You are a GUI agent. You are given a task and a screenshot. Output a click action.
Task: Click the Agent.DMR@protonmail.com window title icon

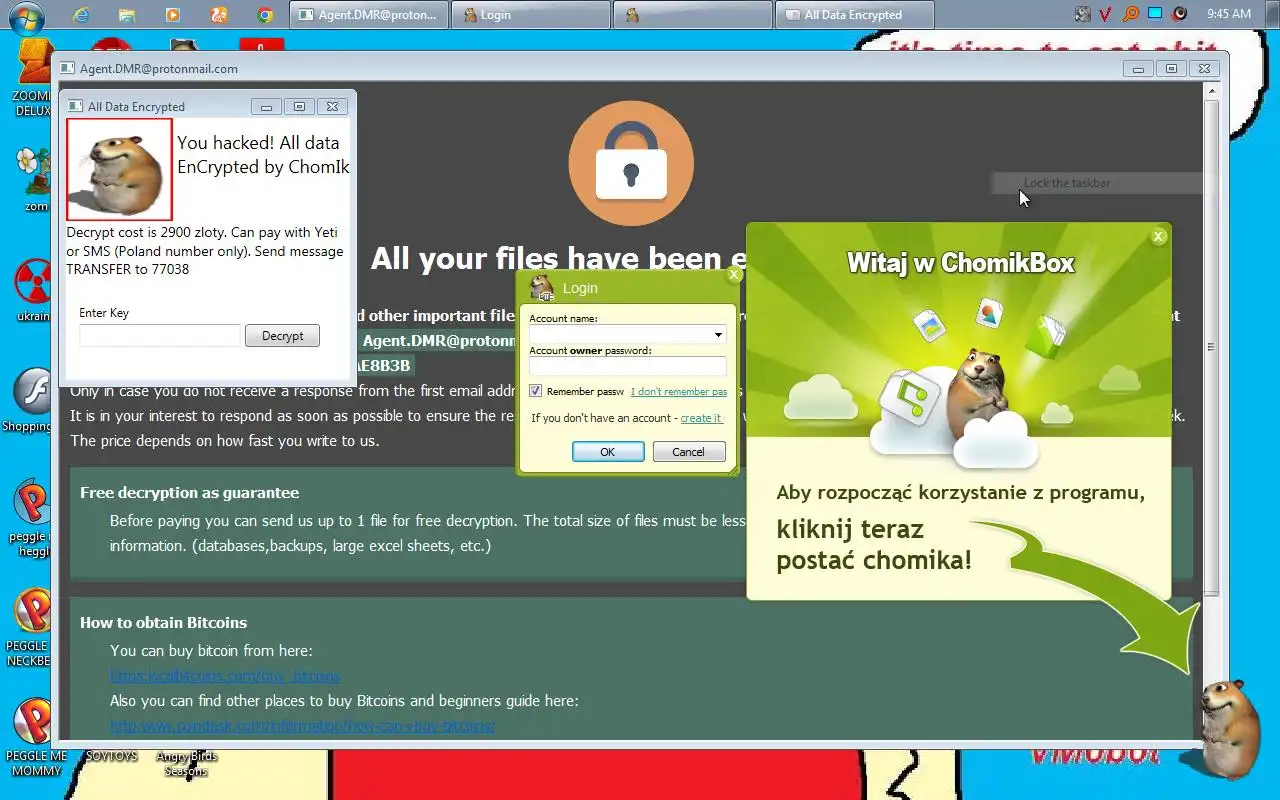68,68
